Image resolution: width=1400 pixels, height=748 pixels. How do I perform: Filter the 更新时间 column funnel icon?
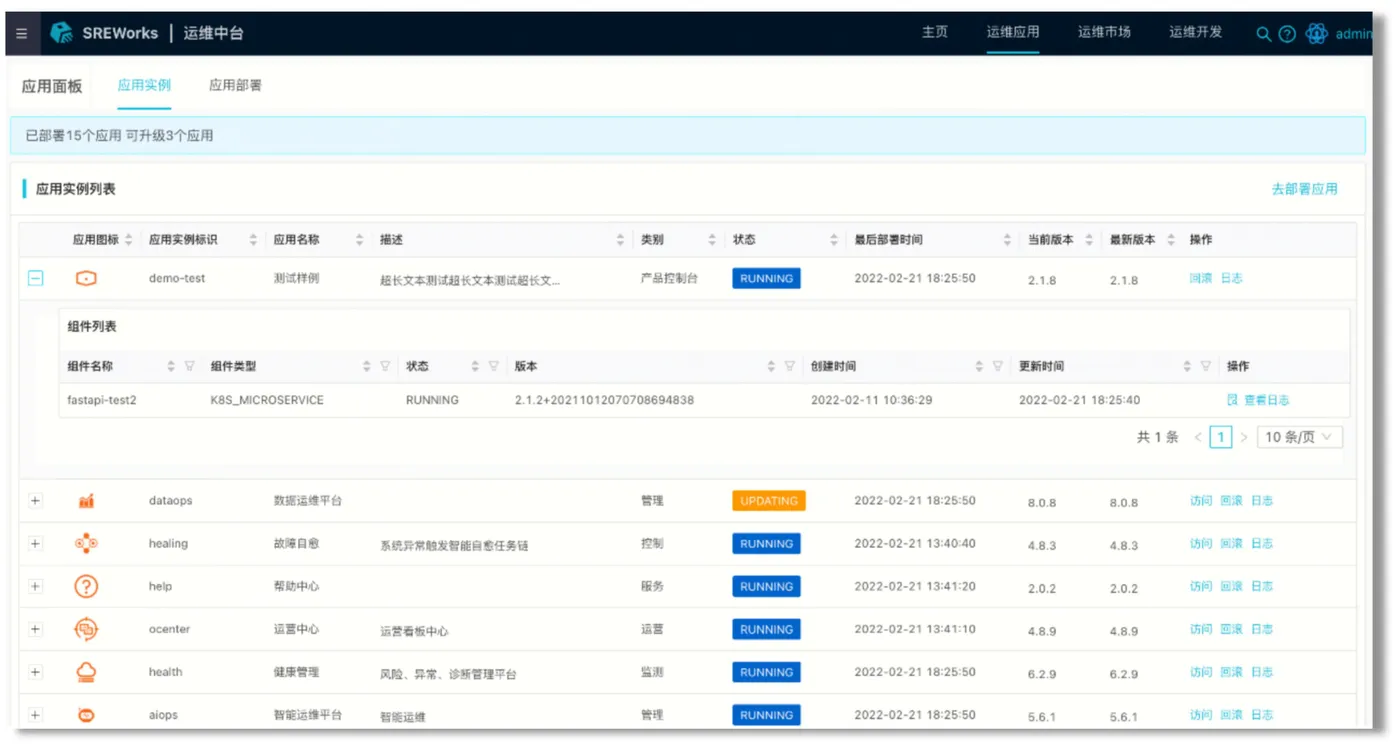click(1205, 367)
